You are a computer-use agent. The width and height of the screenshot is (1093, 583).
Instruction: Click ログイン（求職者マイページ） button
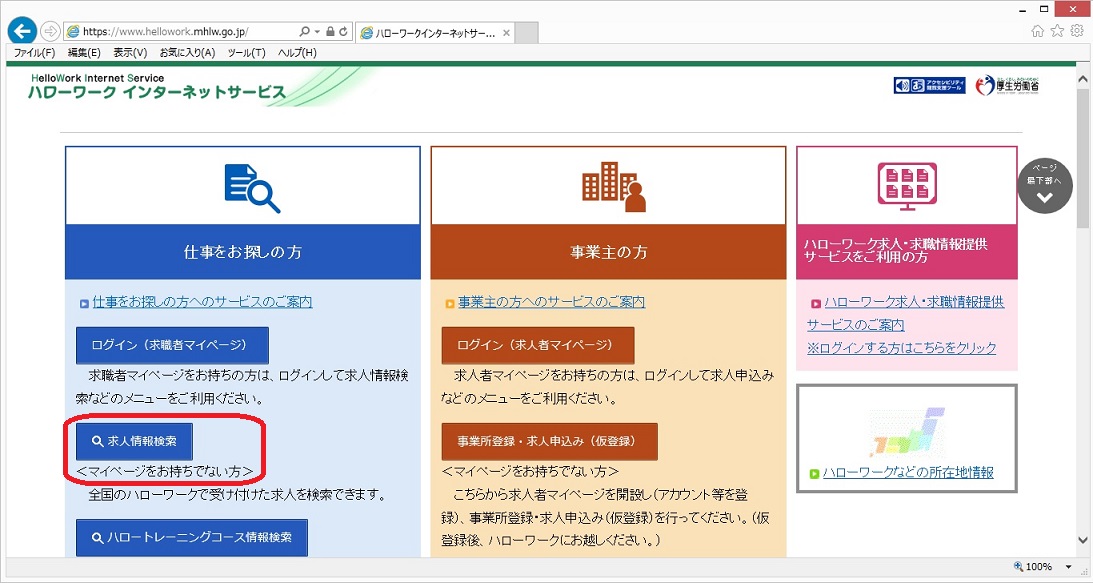coord(172,345)
